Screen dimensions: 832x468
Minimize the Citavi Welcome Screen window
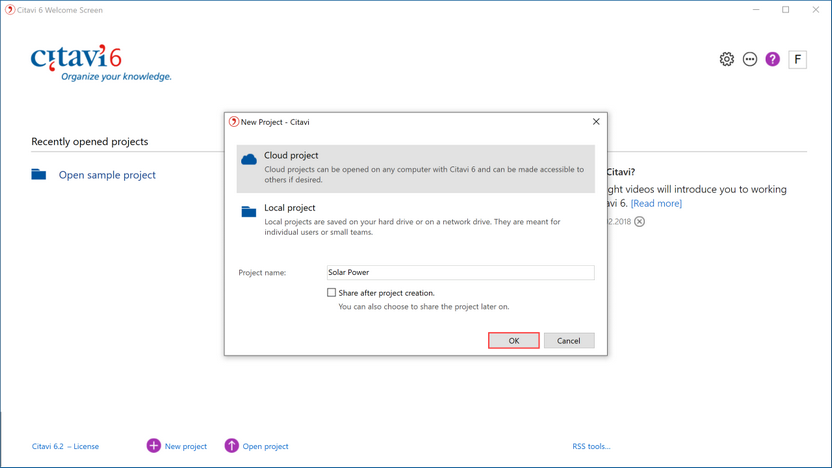point(756,10)
